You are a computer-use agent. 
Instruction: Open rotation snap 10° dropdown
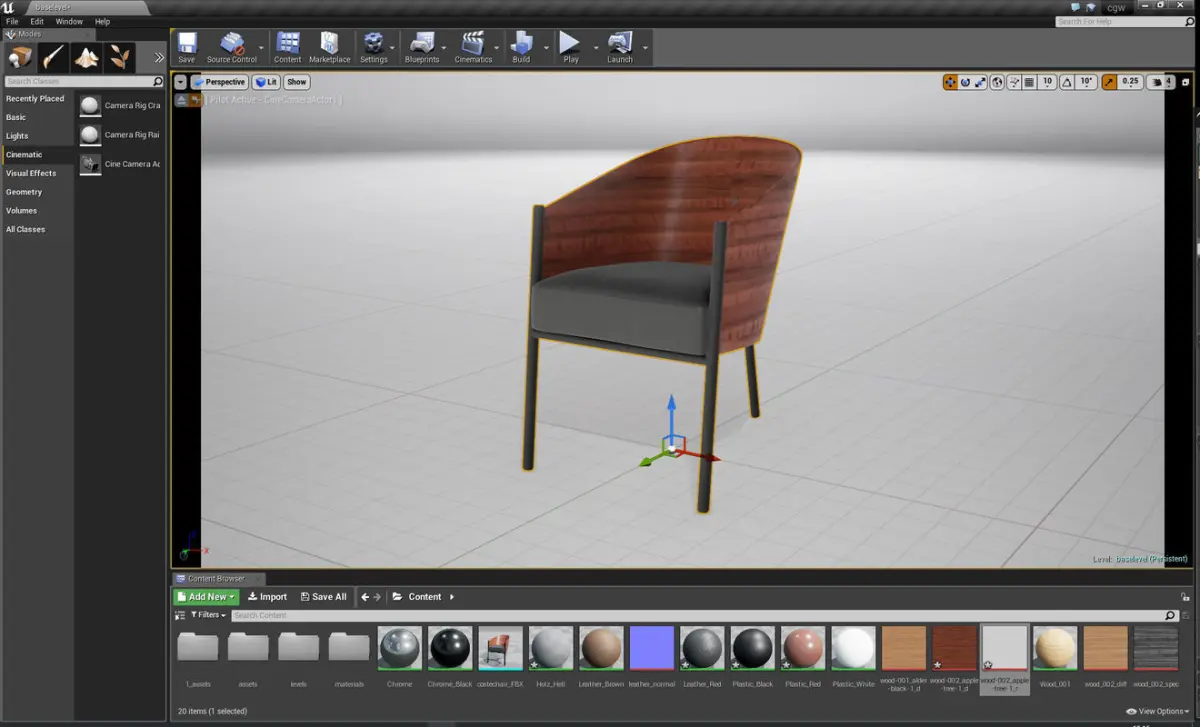pos(1086,82)
